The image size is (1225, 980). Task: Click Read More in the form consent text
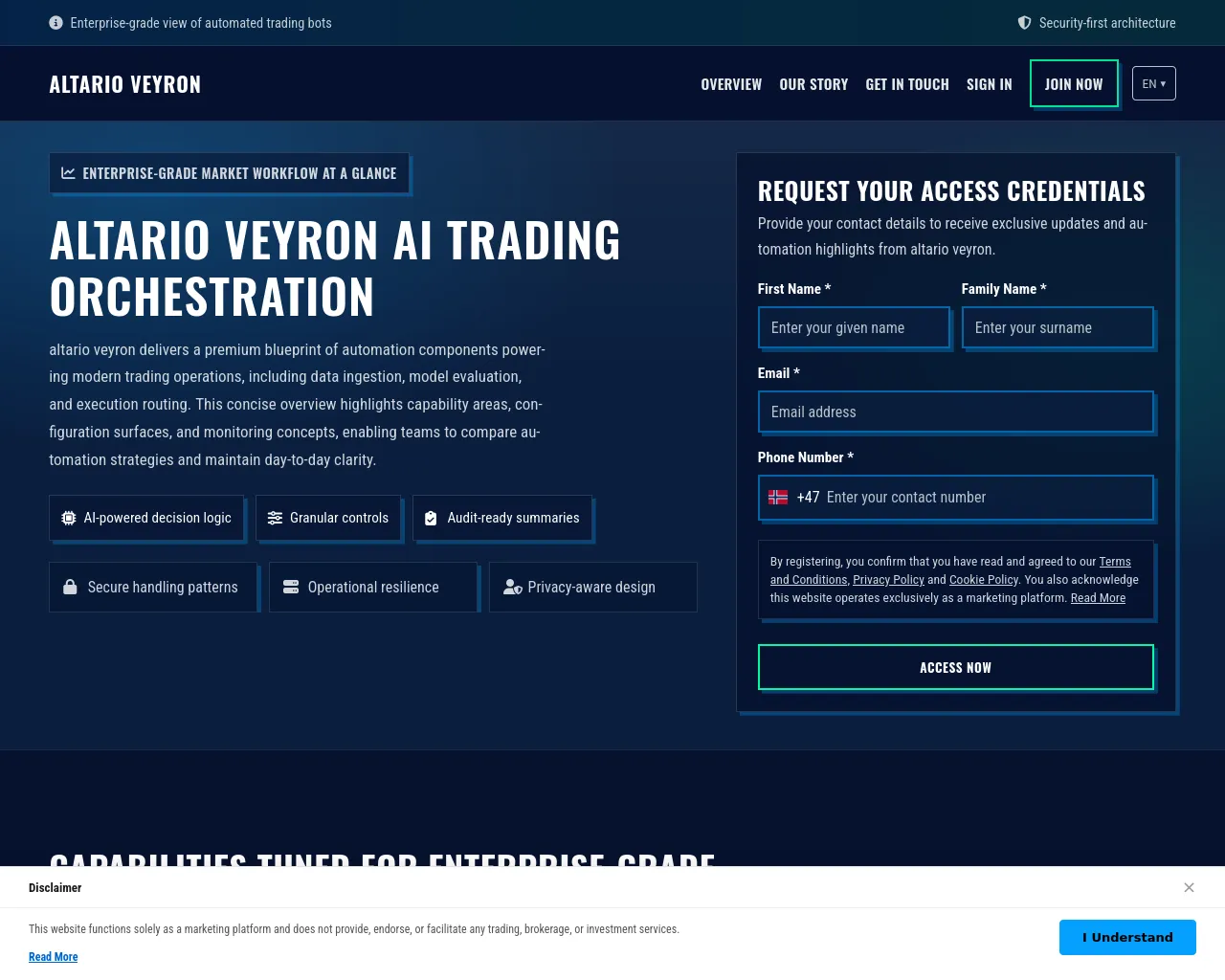[1098, 598]
